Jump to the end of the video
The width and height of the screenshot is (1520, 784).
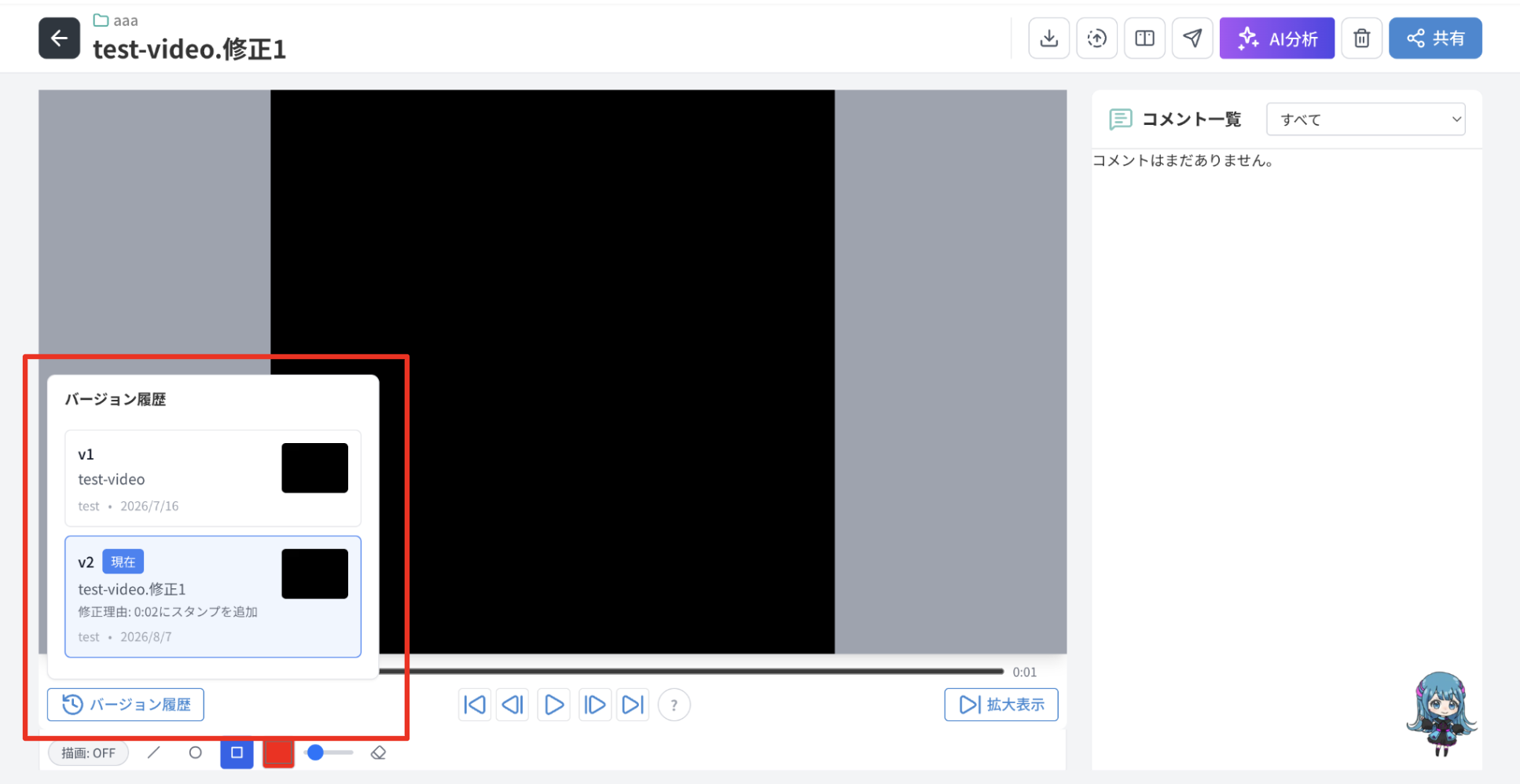tap(633, 705)
